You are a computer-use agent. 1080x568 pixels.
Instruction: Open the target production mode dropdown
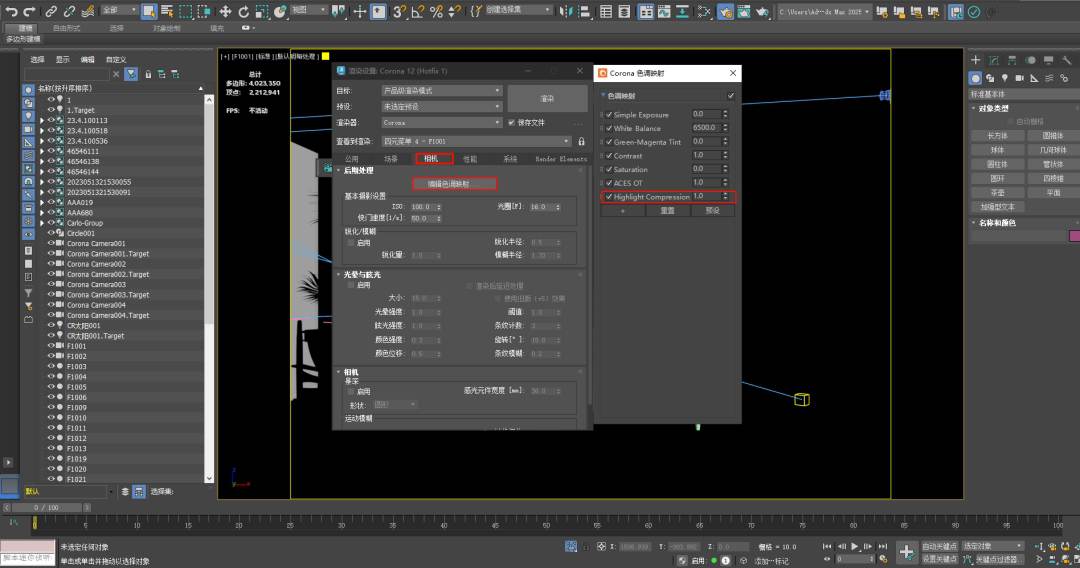[442, 91]
